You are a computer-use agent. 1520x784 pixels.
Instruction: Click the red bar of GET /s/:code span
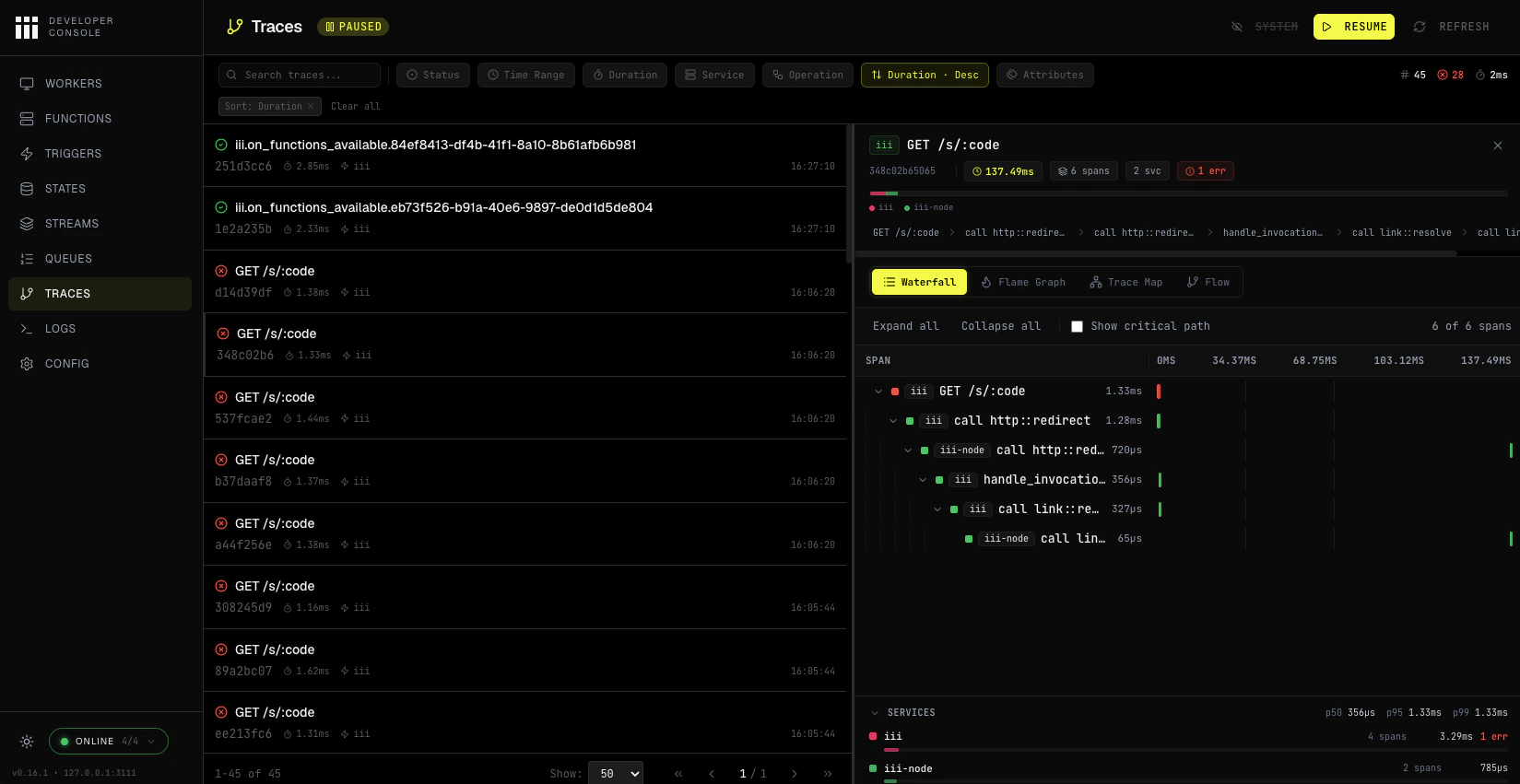tap(1159, 392)
